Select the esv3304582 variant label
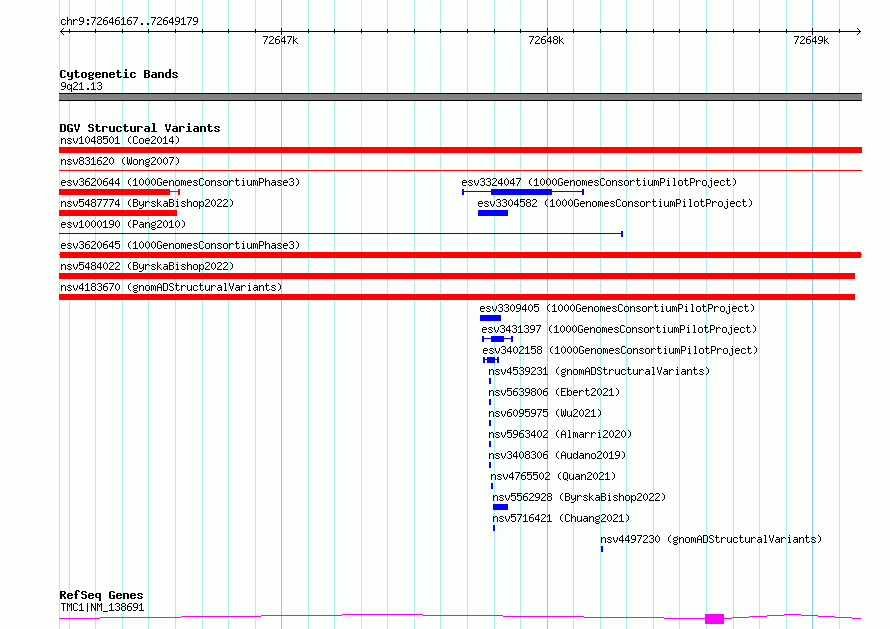Image resolution: width=890 pixels, height=629 pixels. click(x=615, y=203)
